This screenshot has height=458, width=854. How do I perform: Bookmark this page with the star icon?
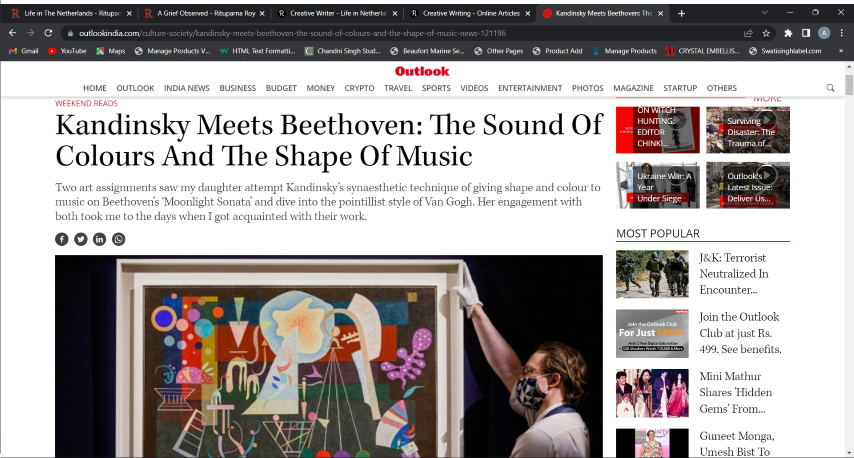766,33
